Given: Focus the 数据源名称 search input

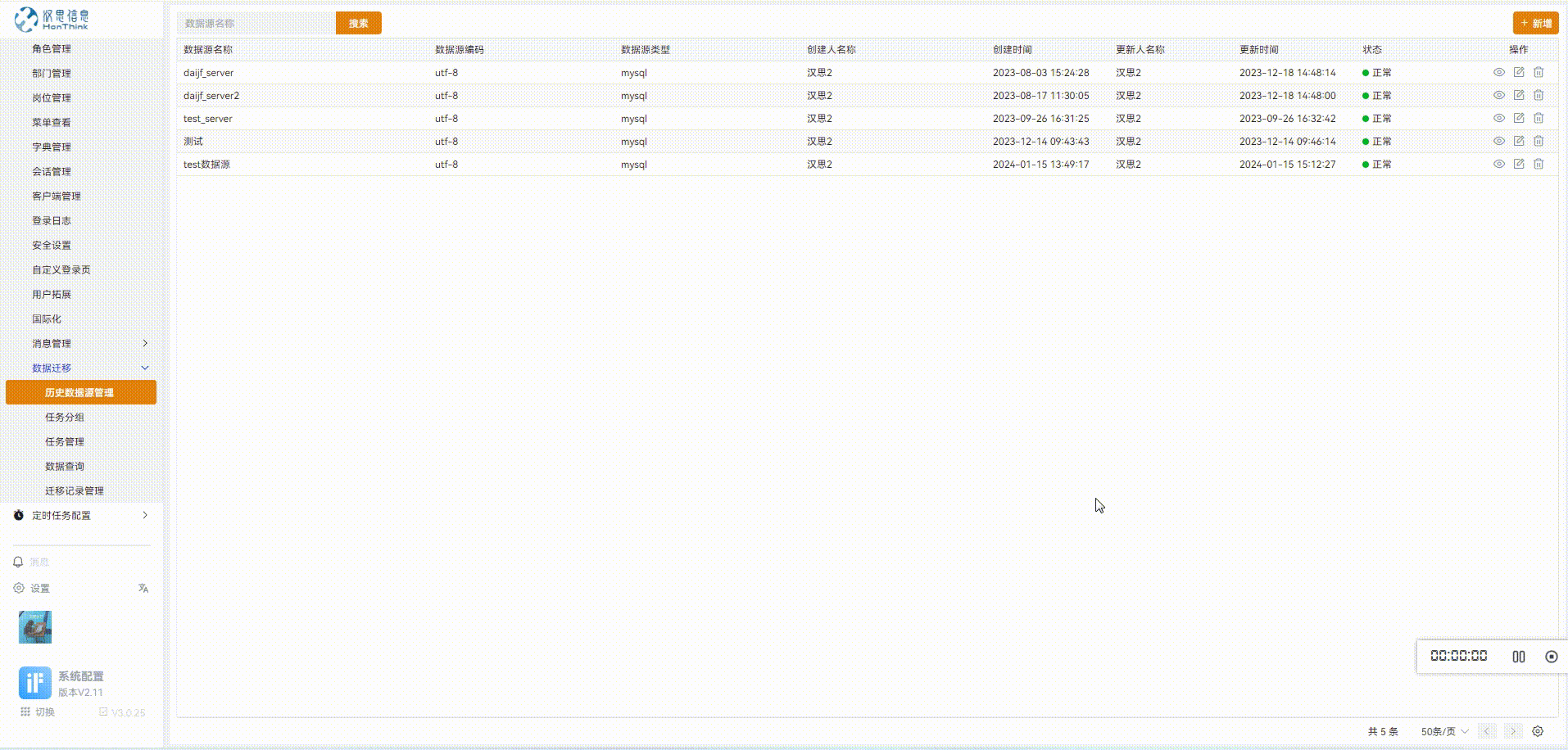Looking at the screenshot, I should [256, 23].
